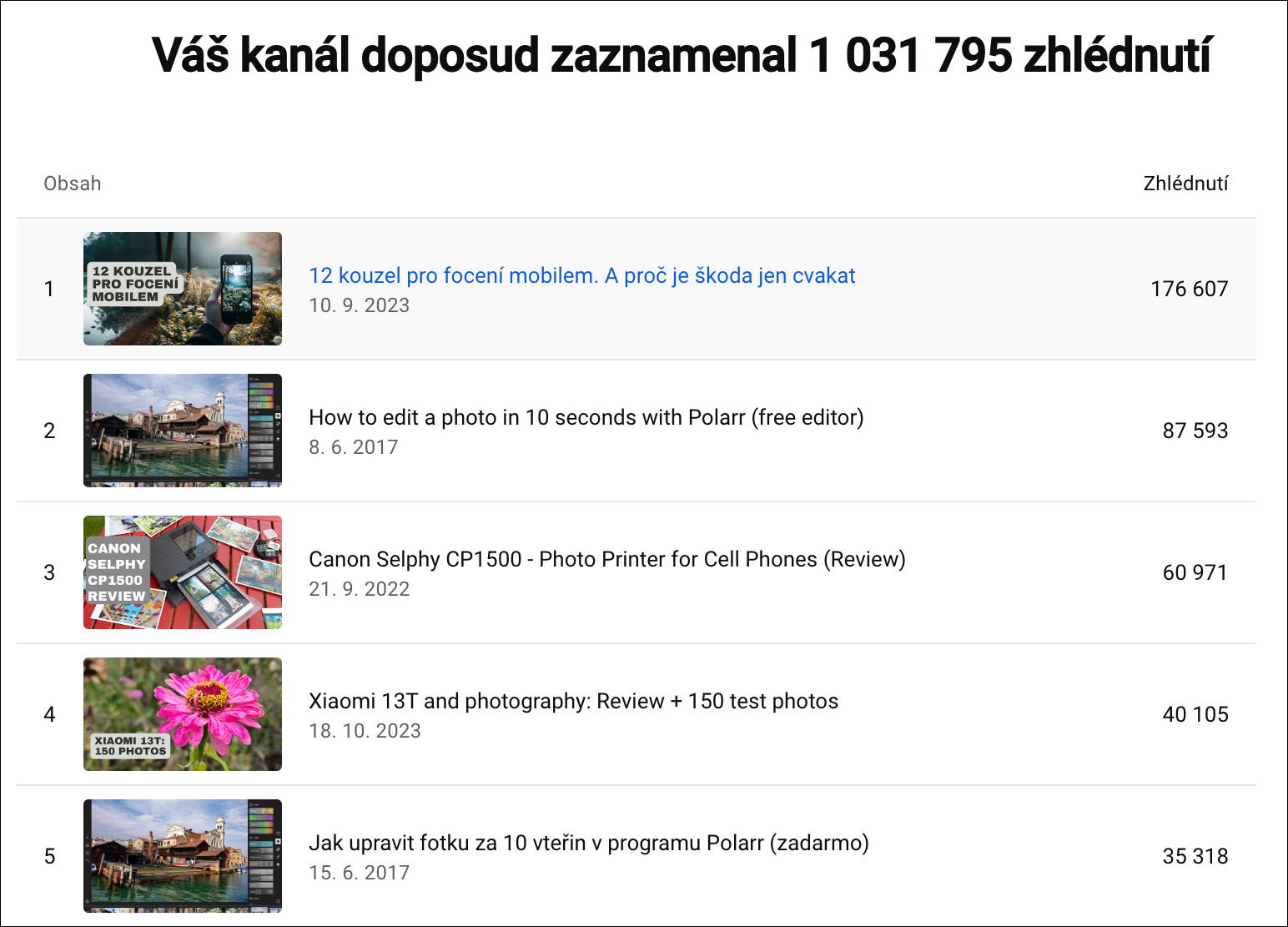
Task: Click the Zhlédnutí column header
Action: (x=1185, y=184)
